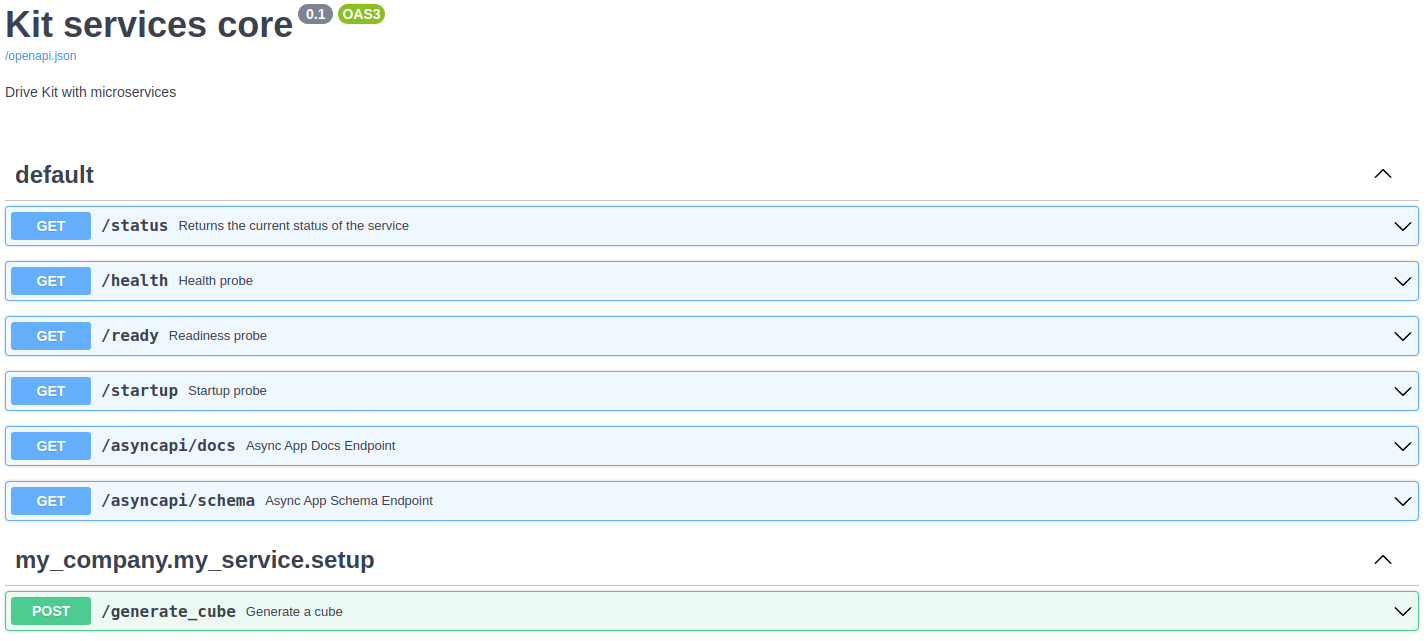Expand the /startup endpoint chevron
This screenshot has width=1427, height=641.
coord(1403,391)
